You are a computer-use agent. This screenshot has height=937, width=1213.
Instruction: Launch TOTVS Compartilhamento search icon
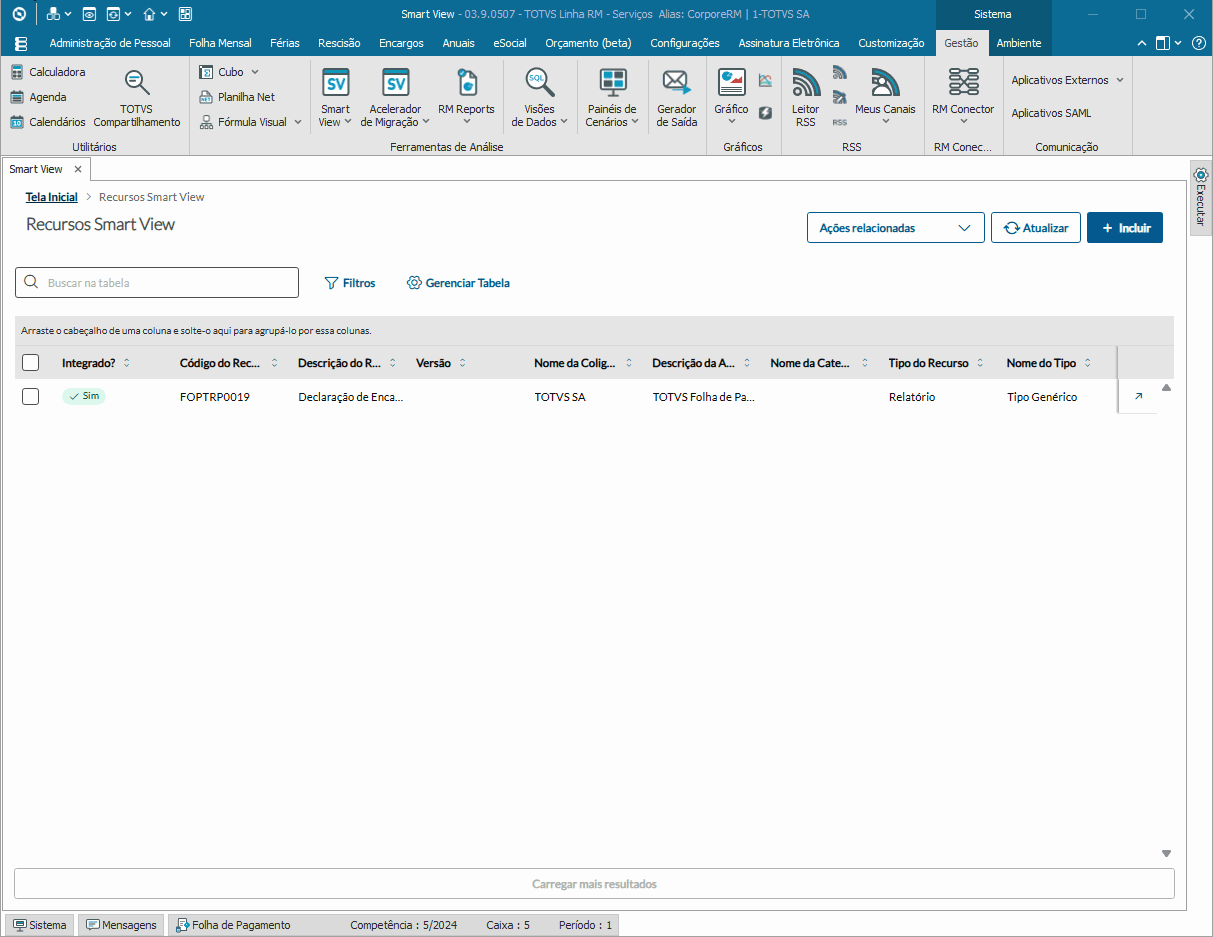click(x=137, y=83)
